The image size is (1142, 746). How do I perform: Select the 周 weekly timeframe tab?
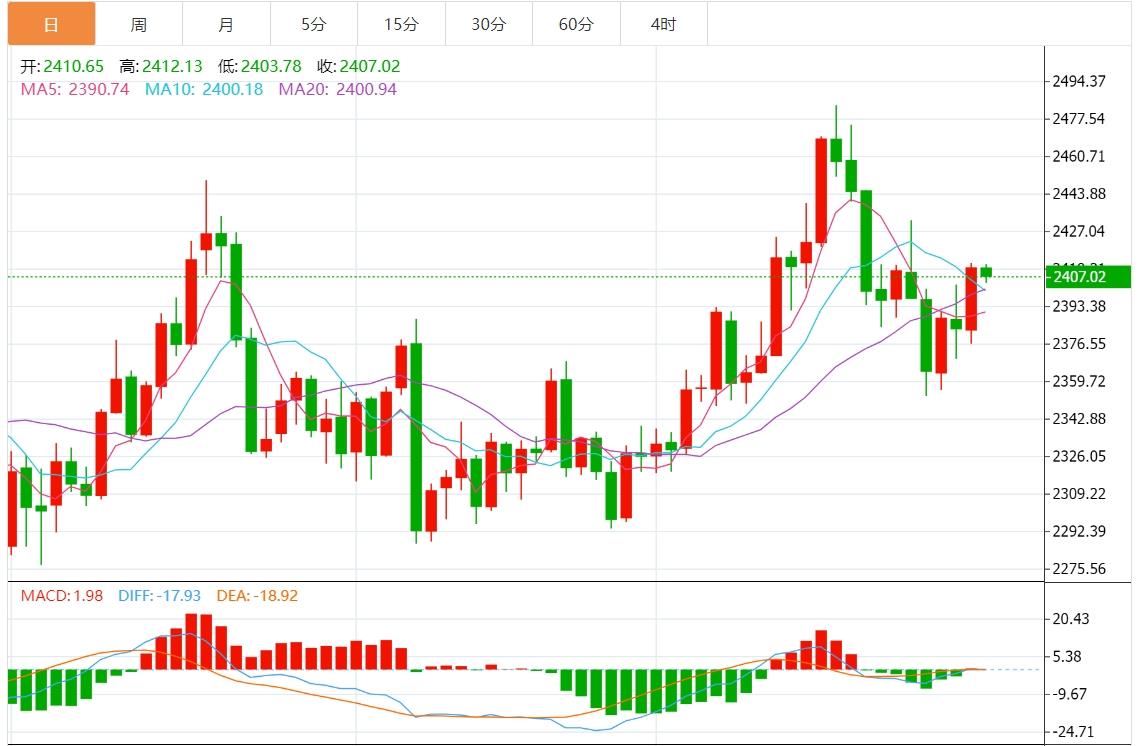(x=139, y=24)
